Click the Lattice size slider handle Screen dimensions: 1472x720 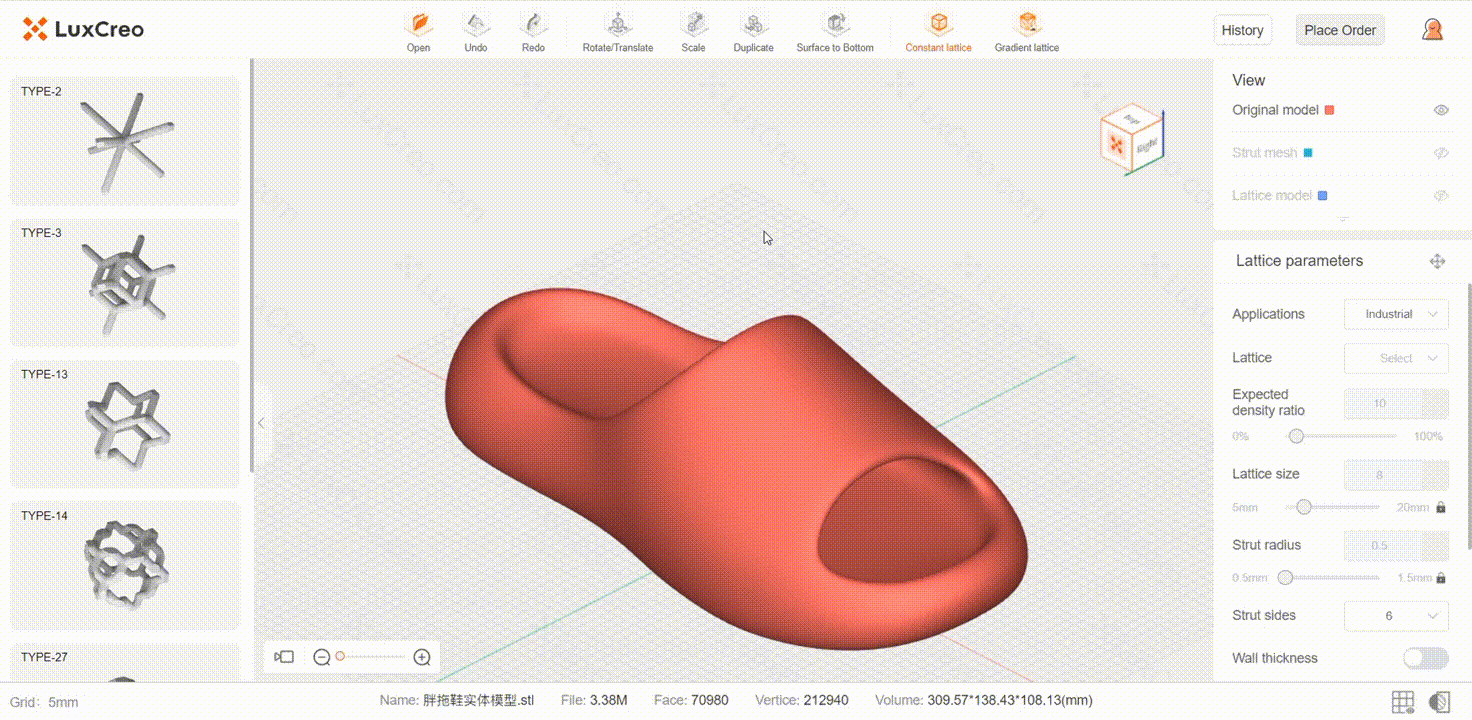pos(1304,507)
